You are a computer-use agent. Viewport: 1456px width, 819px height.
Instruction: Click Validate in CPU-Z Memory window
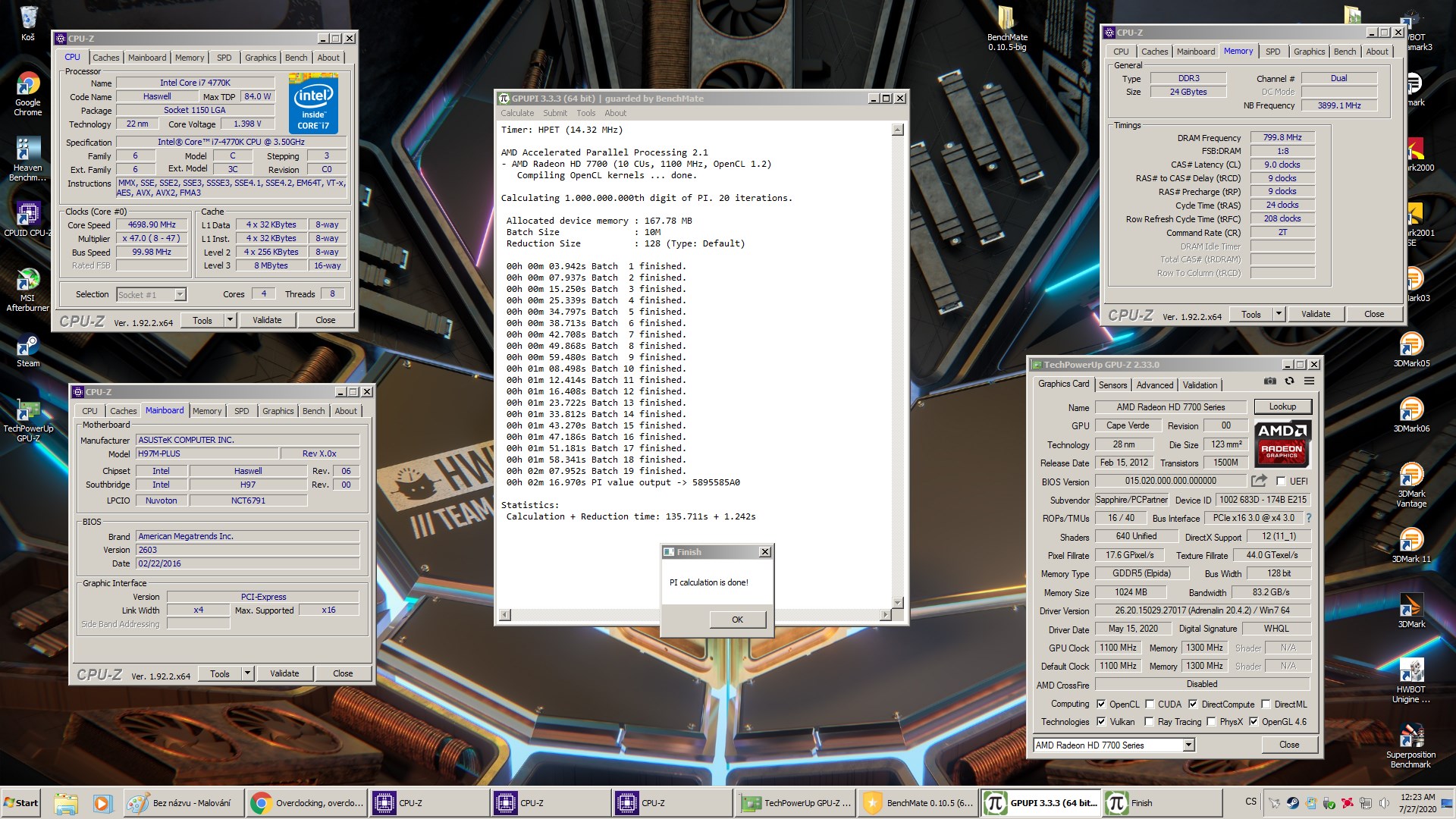(1316, 314)
